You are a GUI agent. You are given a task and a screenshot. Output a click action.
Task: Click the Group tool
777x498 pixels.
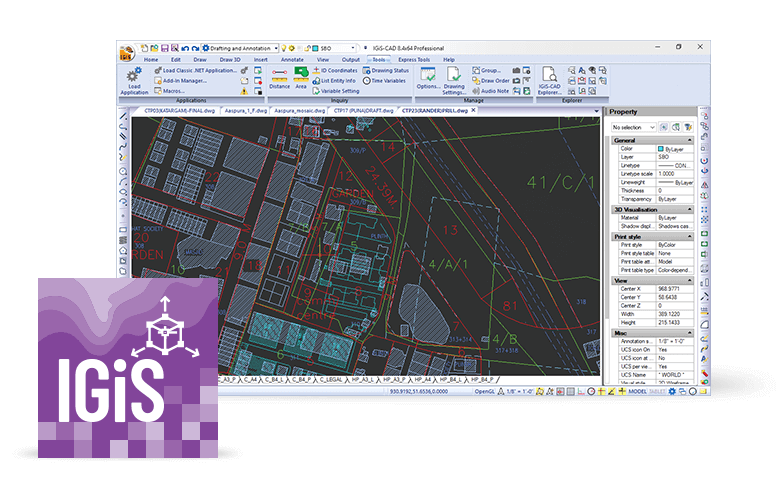[487, 70]
